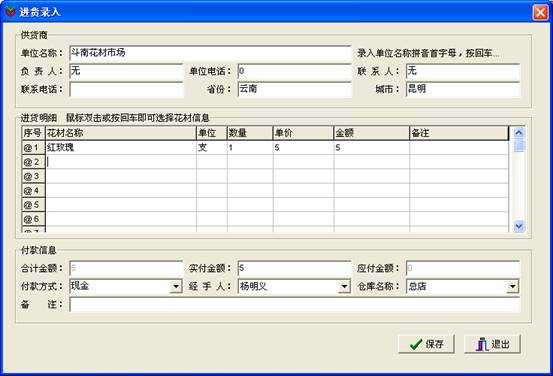553x376 pixels.
Task: Click the 联系人 input field
Action: [x=463, y=72]
